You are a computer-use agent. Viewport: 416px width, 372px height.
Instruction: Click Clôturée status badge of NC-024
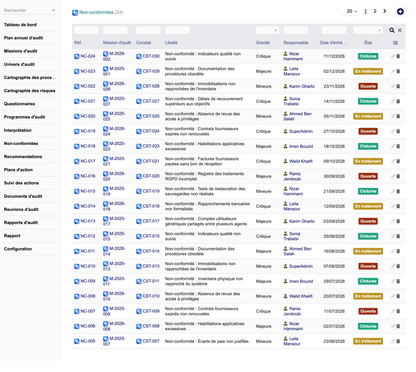(368, 56)
